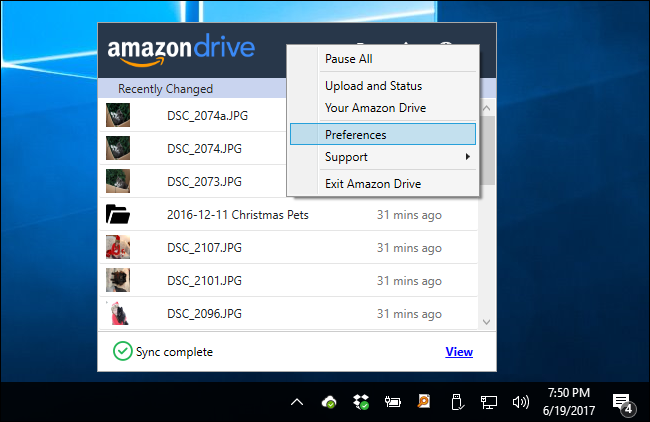Click the folder icon for Christmas Pets

(118, 214)
